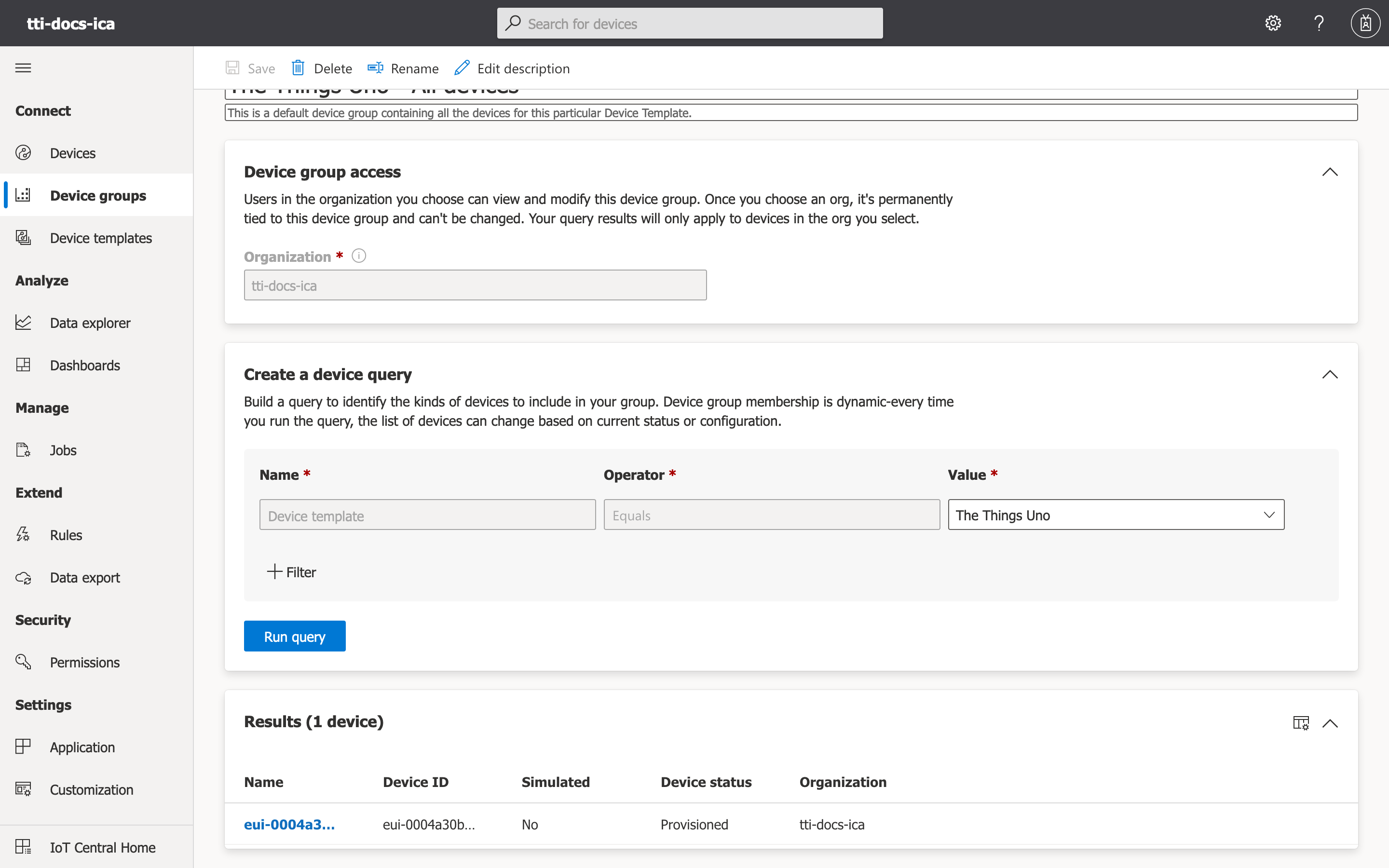Open Data explorer panel
Image resolution: width=1389 pixels, height=868 pixels.
[89, 322]
